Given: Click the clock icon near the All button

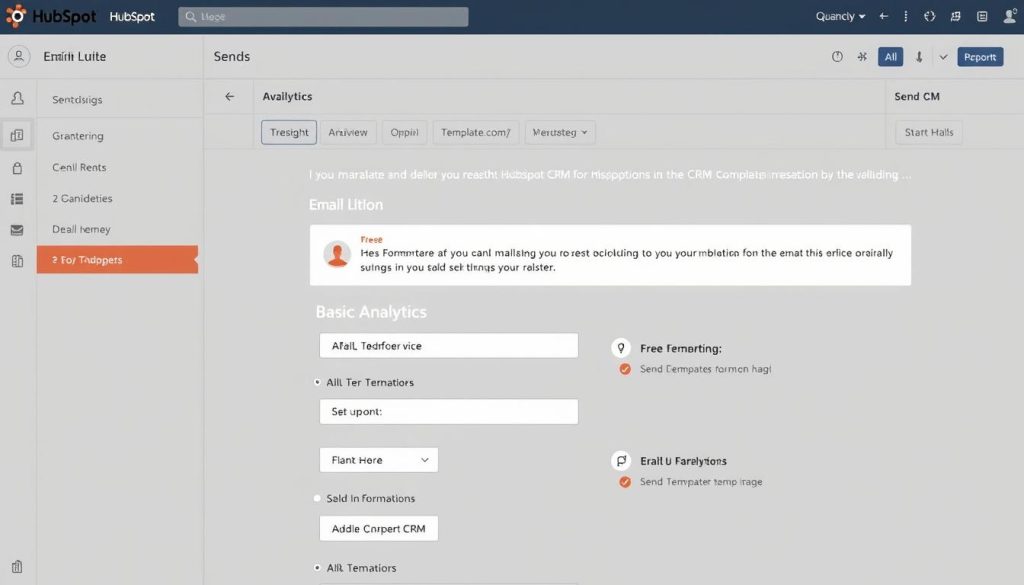Looking at the screenshot, I should [x=837, y=57].
